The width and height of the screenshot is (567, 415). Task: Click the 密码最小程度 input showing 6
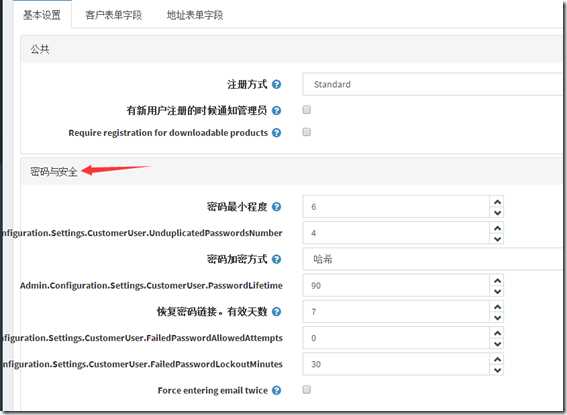(x=396, y=207)
